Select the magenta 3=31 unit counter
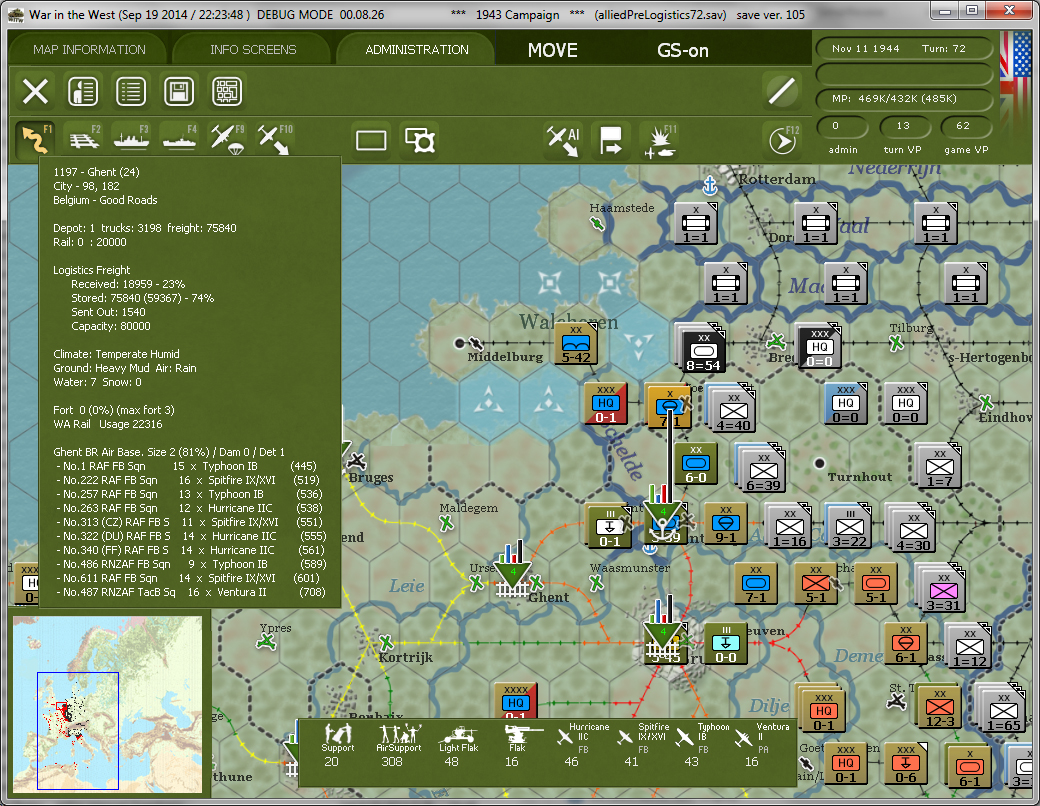The image size is (1040, 806). coord(942,592)
